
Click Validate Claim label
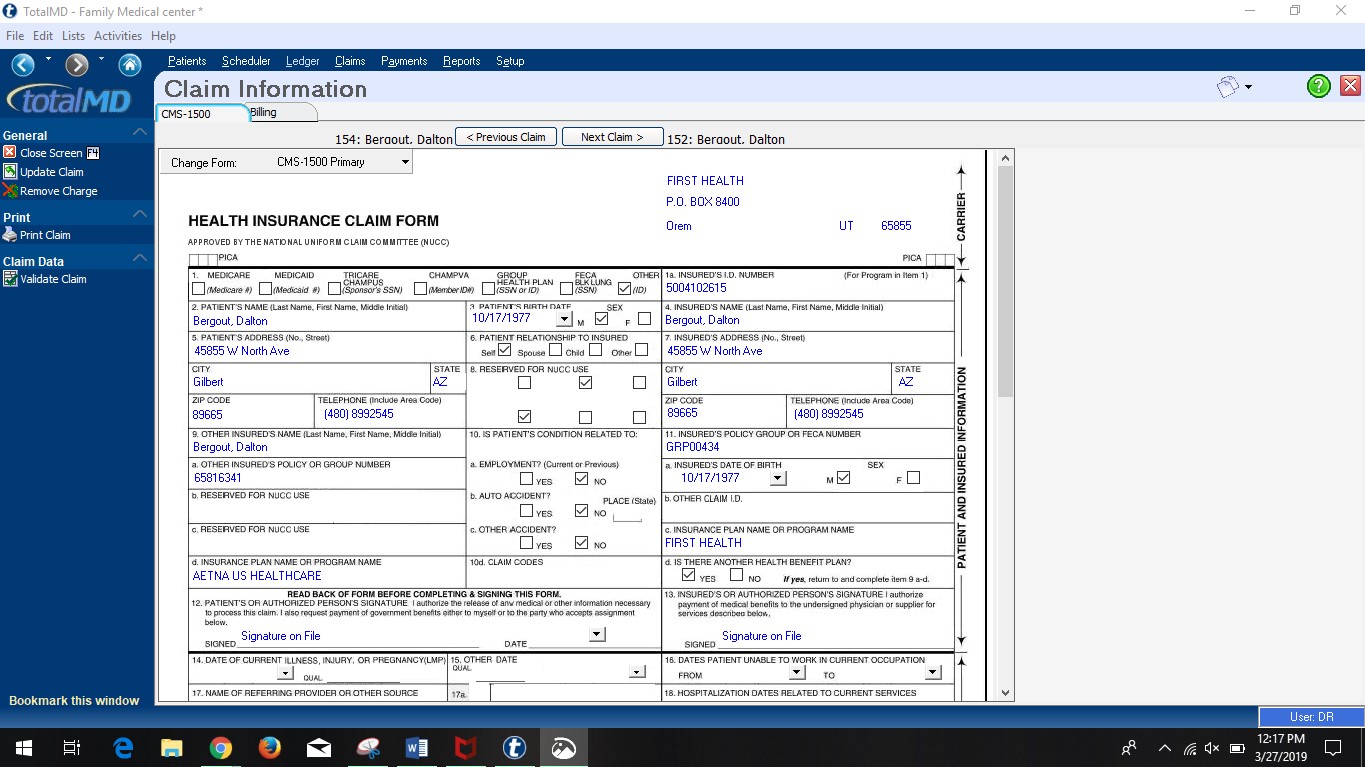53,279
